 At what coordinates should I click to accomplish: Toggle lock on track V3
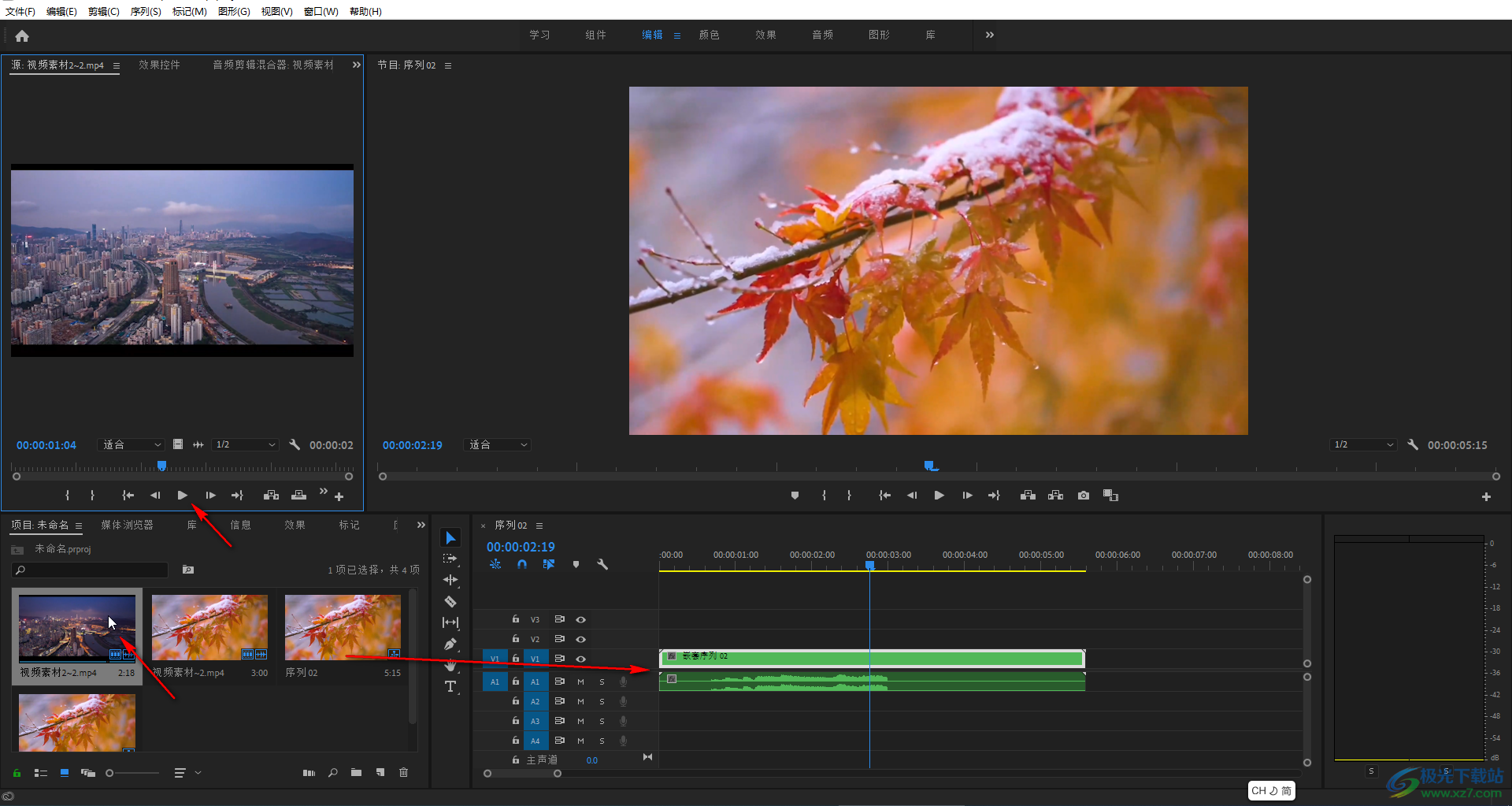[x=516, y=619]
